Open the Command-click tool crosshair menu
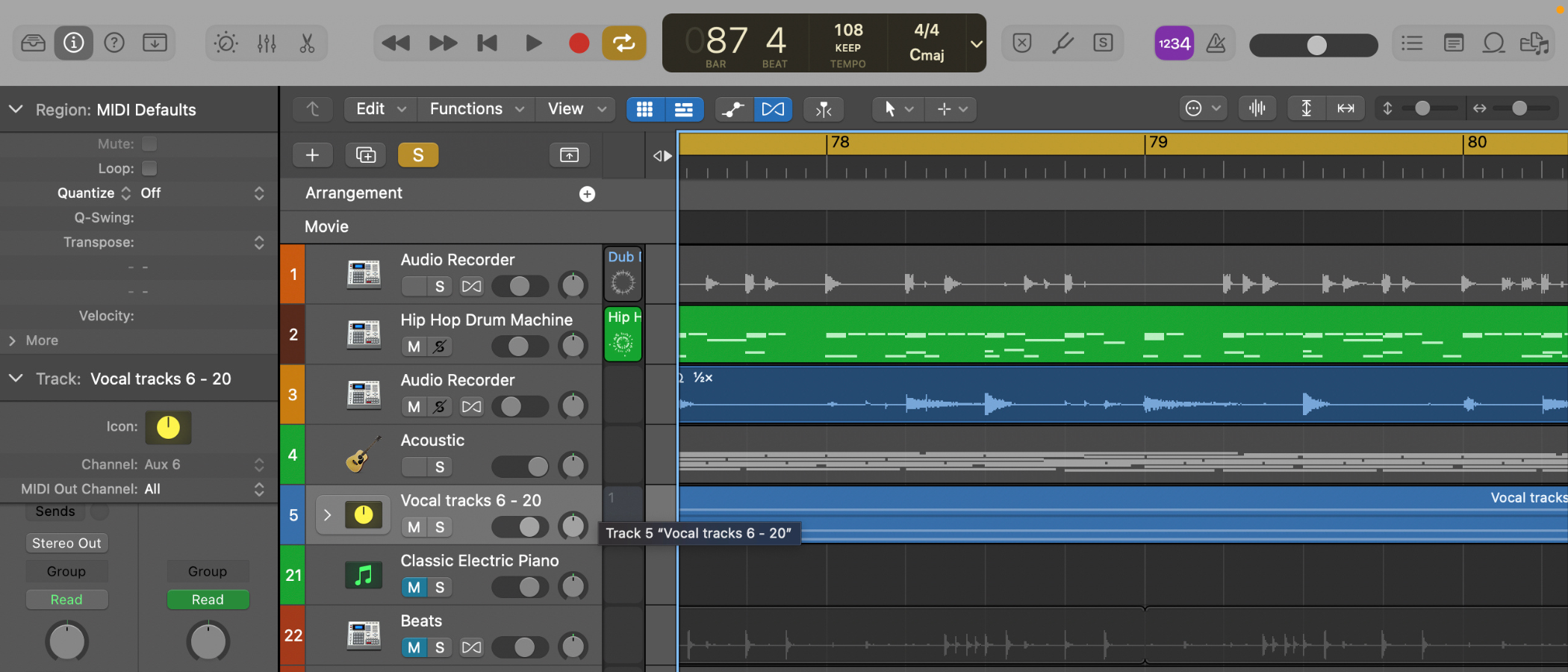The width and height of the screenshot is (1568, 672). 952,109
